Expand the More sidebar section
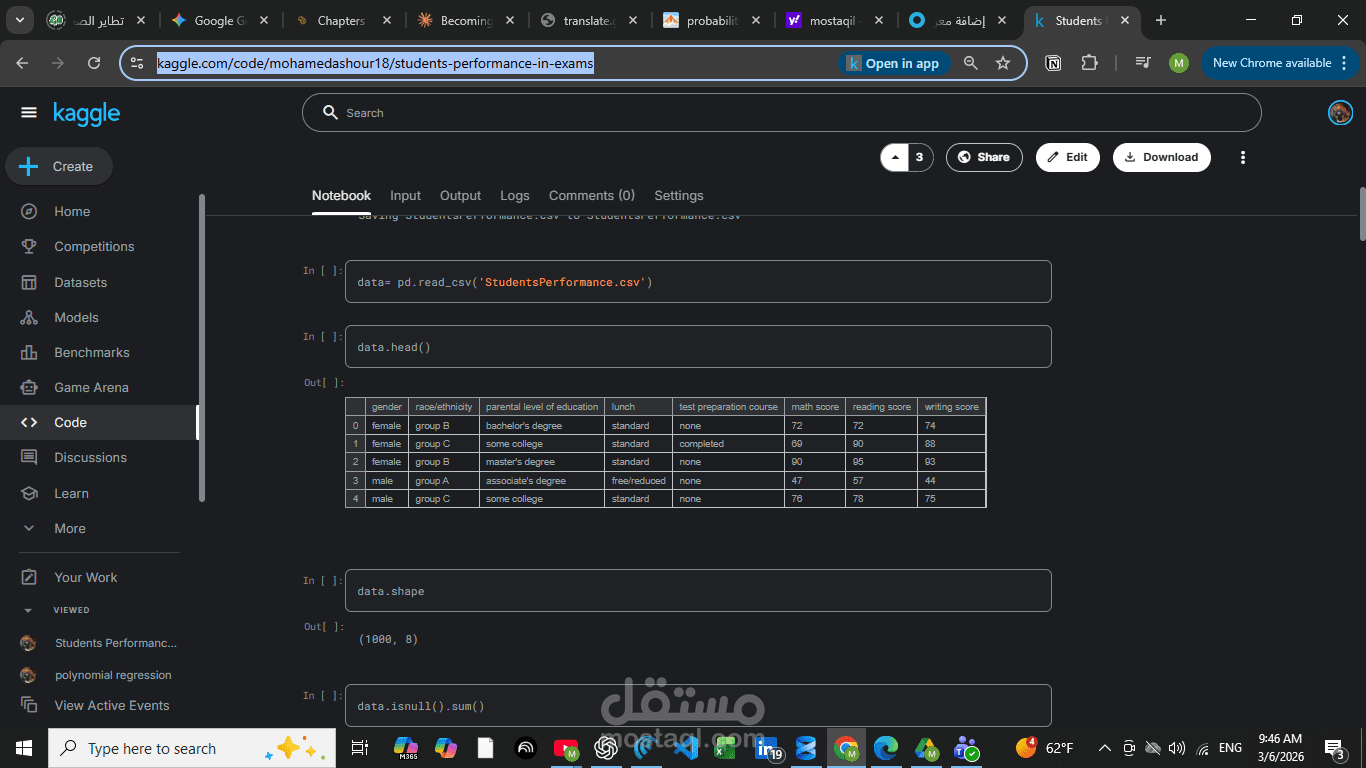Viewport: 1366px width, 768px height. click(x=69, y=528)
